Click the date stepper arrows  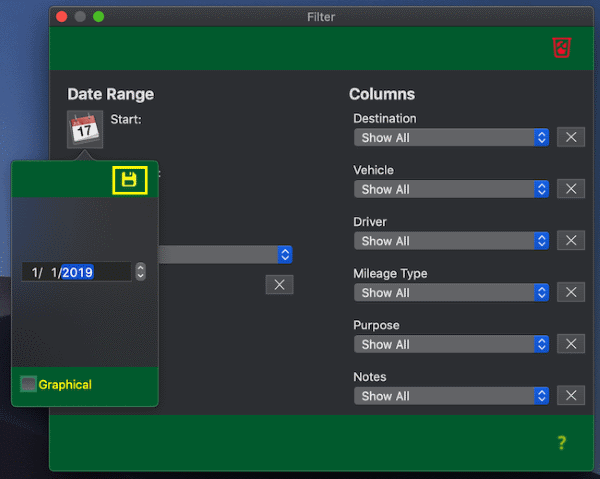point(140,272)
